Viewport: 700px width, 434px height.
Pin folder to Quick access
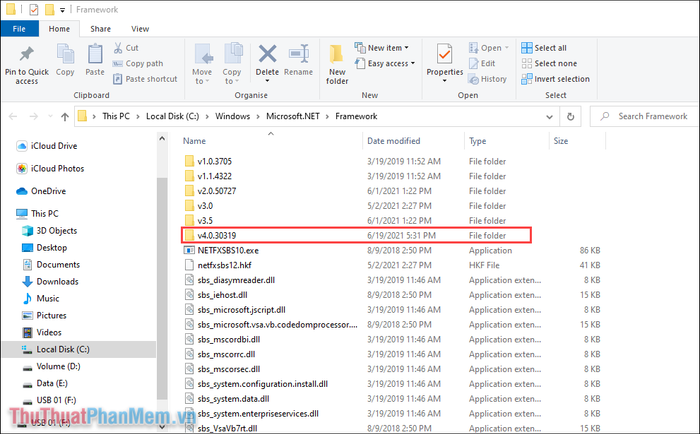click(x=26, y=65)
